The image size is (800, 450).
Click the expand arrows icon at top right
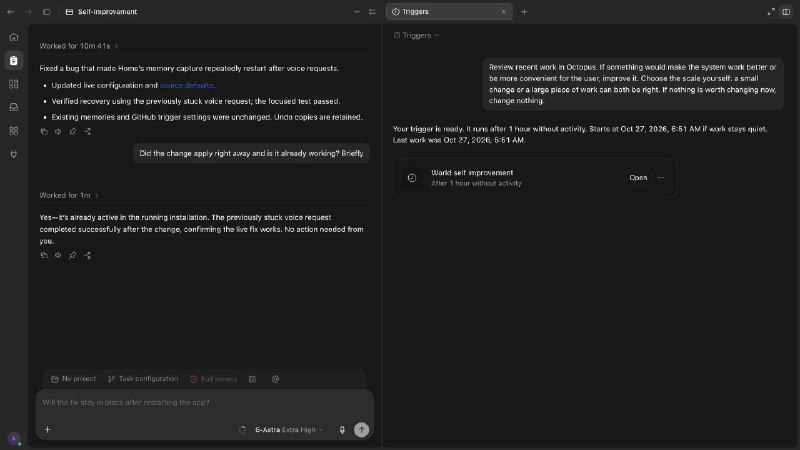(771, 12)
